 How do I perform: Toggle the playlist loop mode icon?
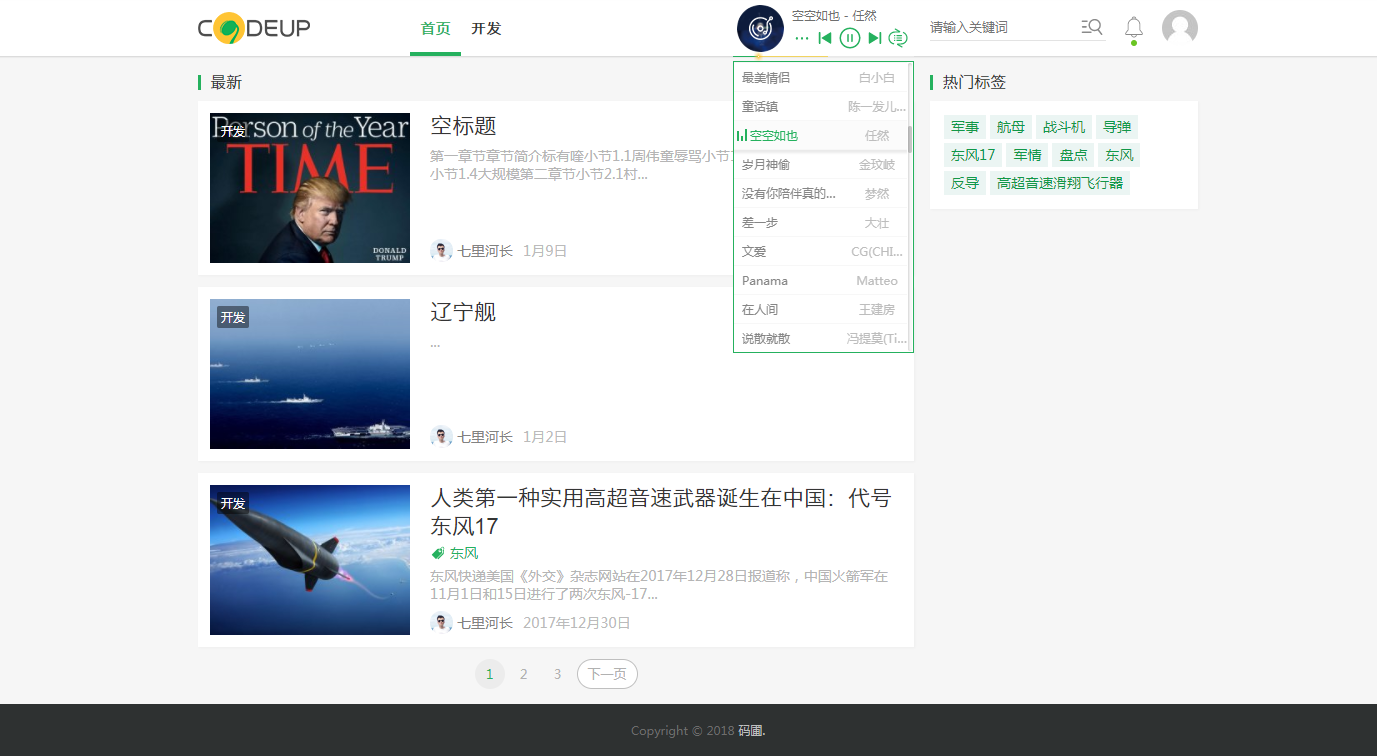click(898, 38)
